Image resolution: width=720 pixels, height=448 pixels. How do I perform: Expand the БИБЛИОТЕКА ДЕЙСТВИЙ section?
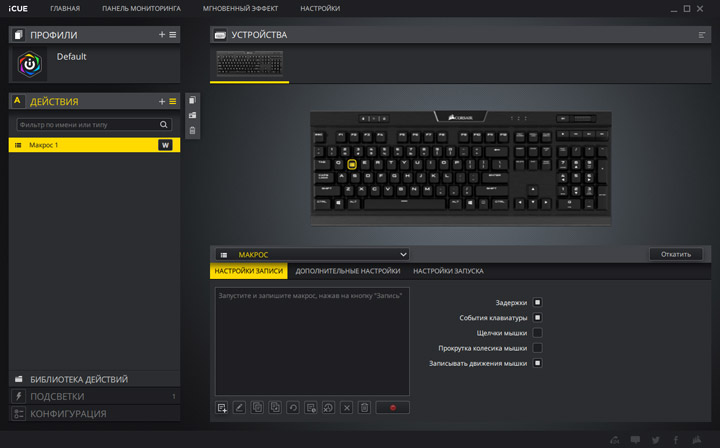click(x=94, y=379)
